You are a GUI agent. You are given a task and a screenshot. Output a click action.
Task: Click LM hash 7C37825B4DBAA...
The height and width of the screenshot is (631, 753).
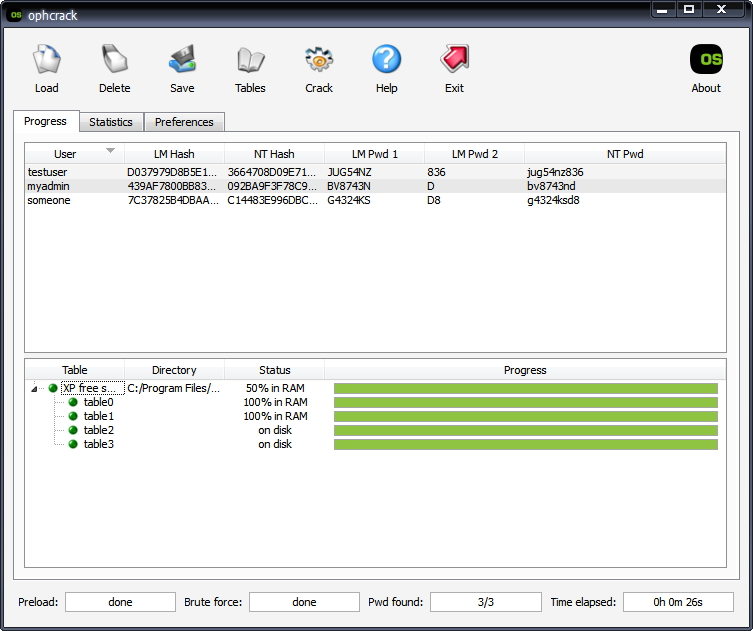173,200
